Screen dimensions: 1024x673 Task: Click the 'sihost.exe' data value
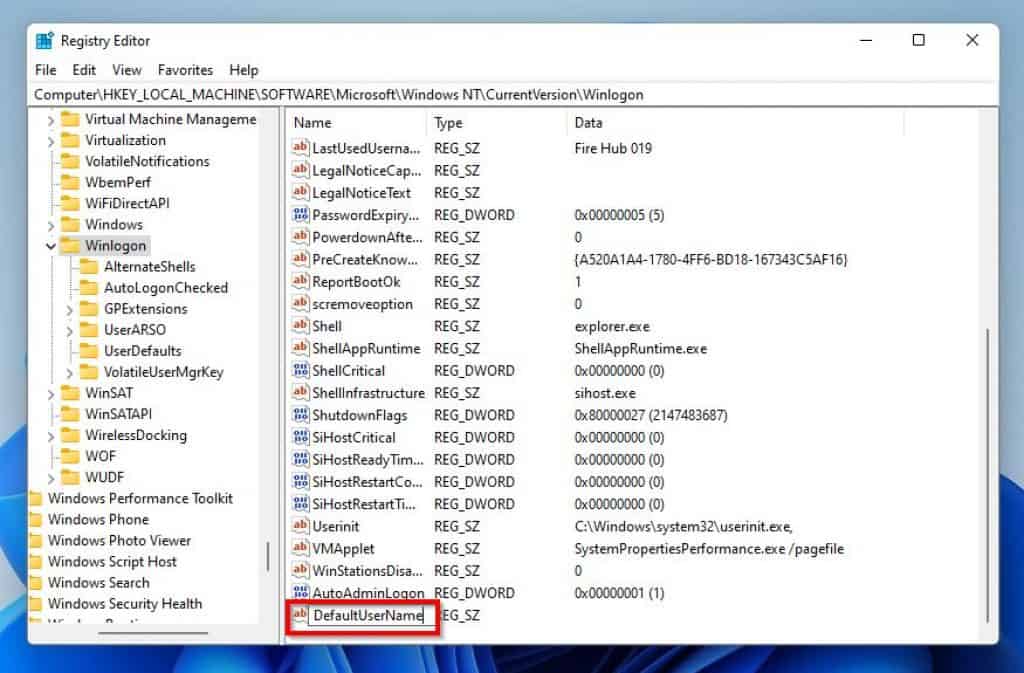point(605,393)
